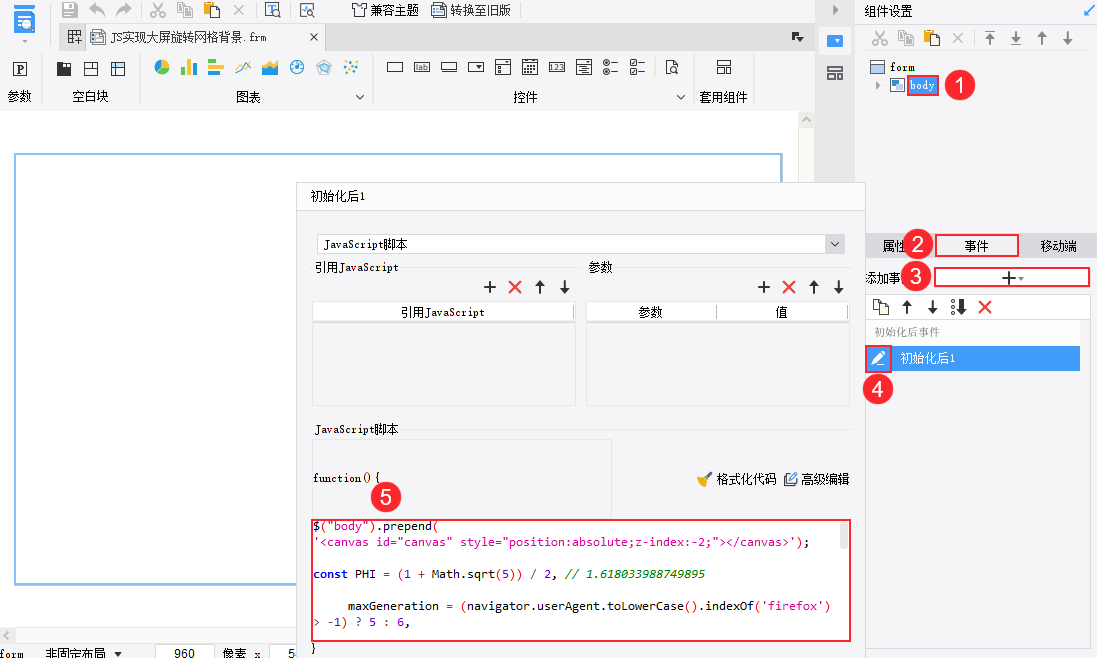Click into the JavaScript code editor
The width and height of the screenshot is (1097, 658).
tap(581, 580)
